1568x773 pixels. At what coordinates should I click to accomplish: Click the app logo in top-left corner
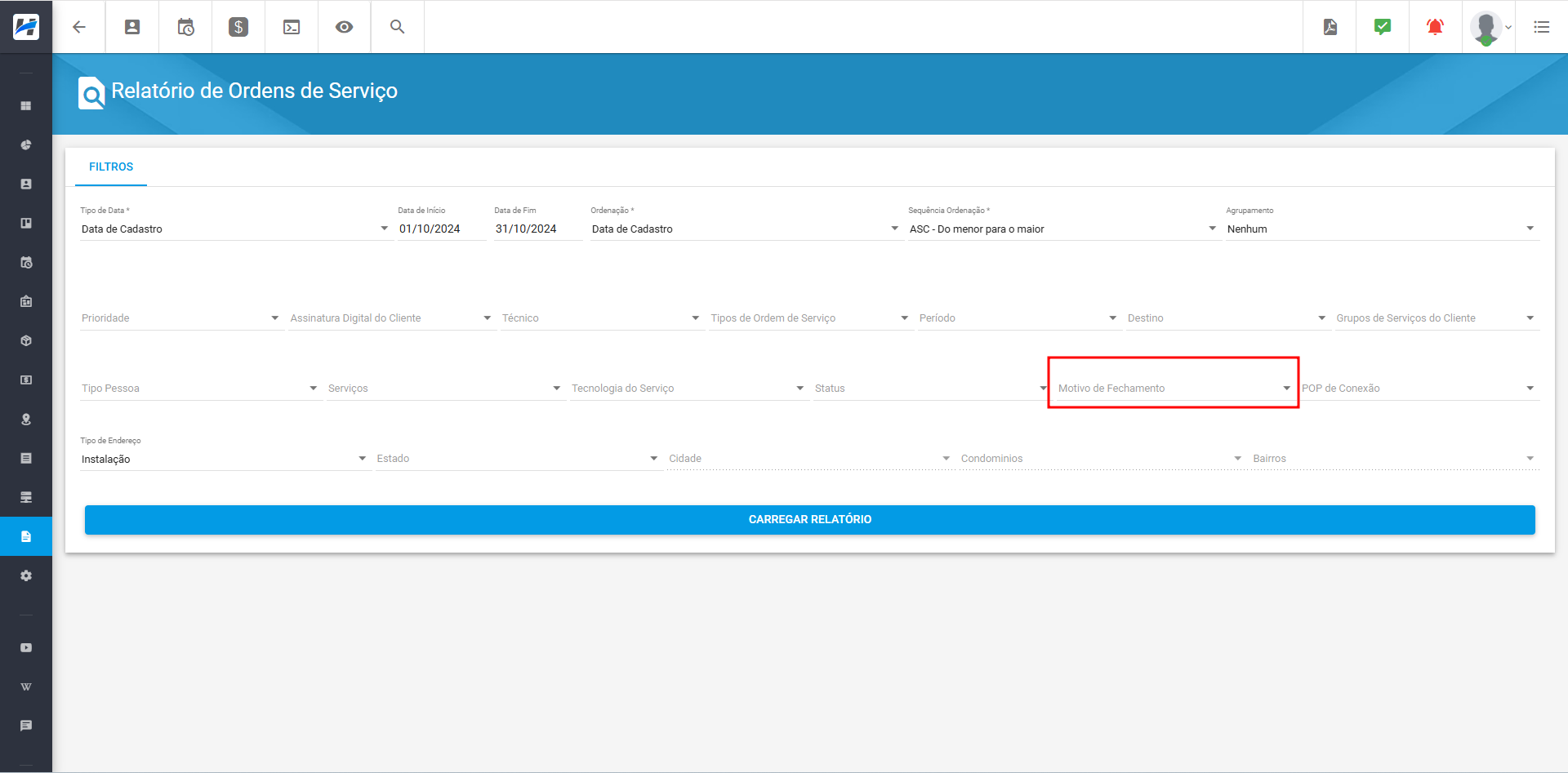tap(26, 27)
